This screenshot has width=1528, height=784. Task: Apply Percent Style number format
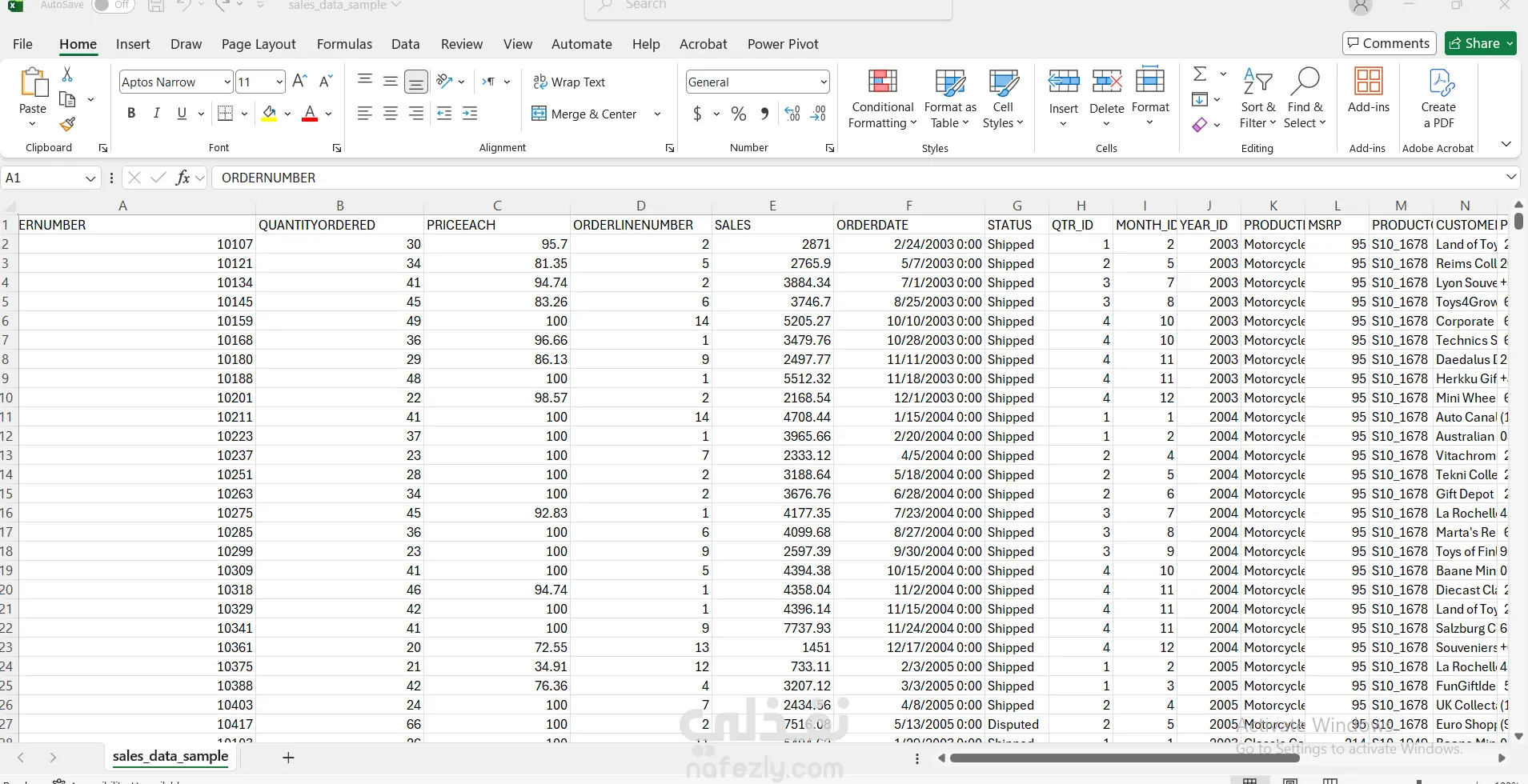click(x=739, y=114)
